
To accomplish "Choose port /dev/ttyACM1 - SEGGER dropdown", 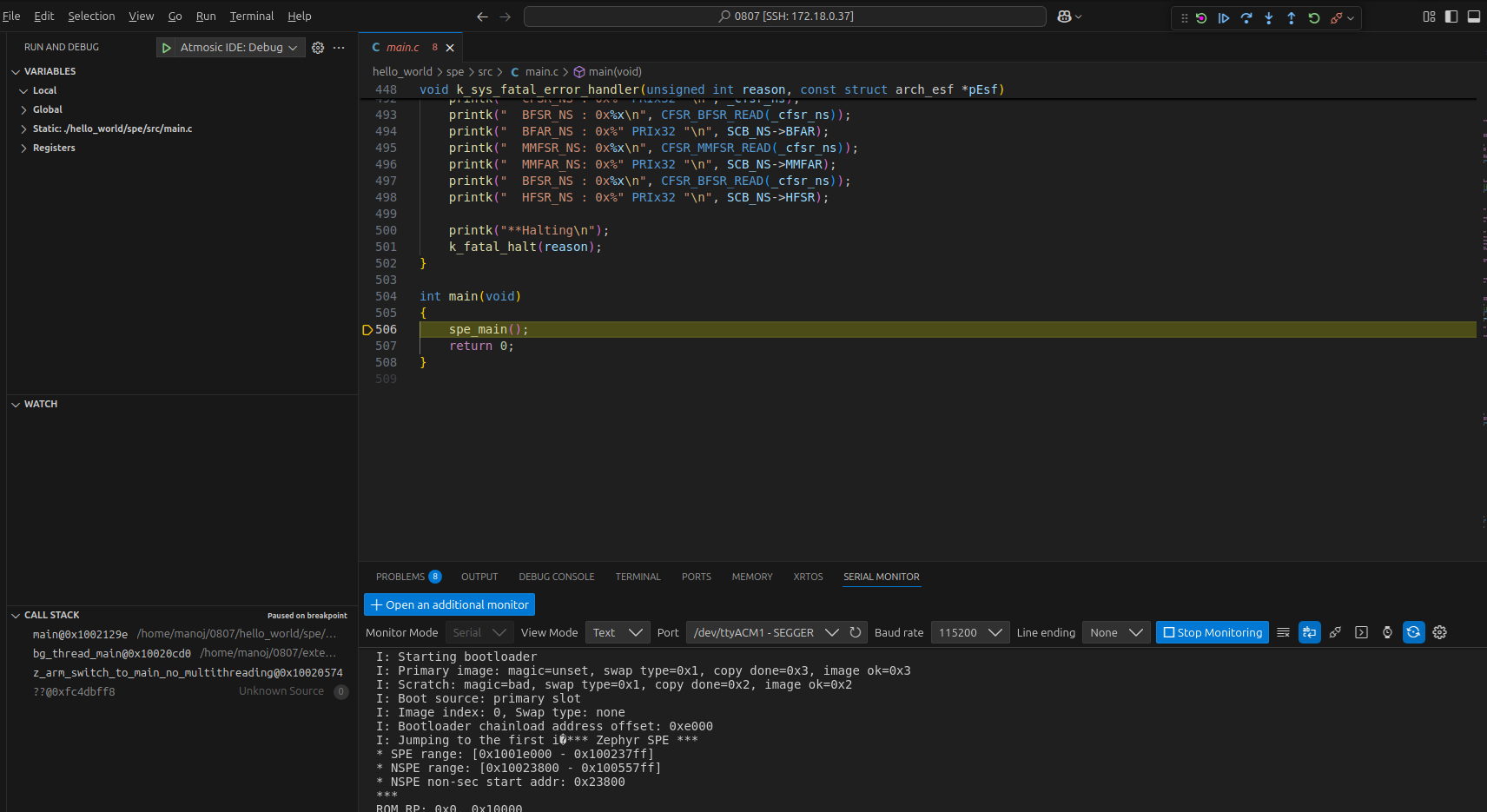I will tap(764, 632).
